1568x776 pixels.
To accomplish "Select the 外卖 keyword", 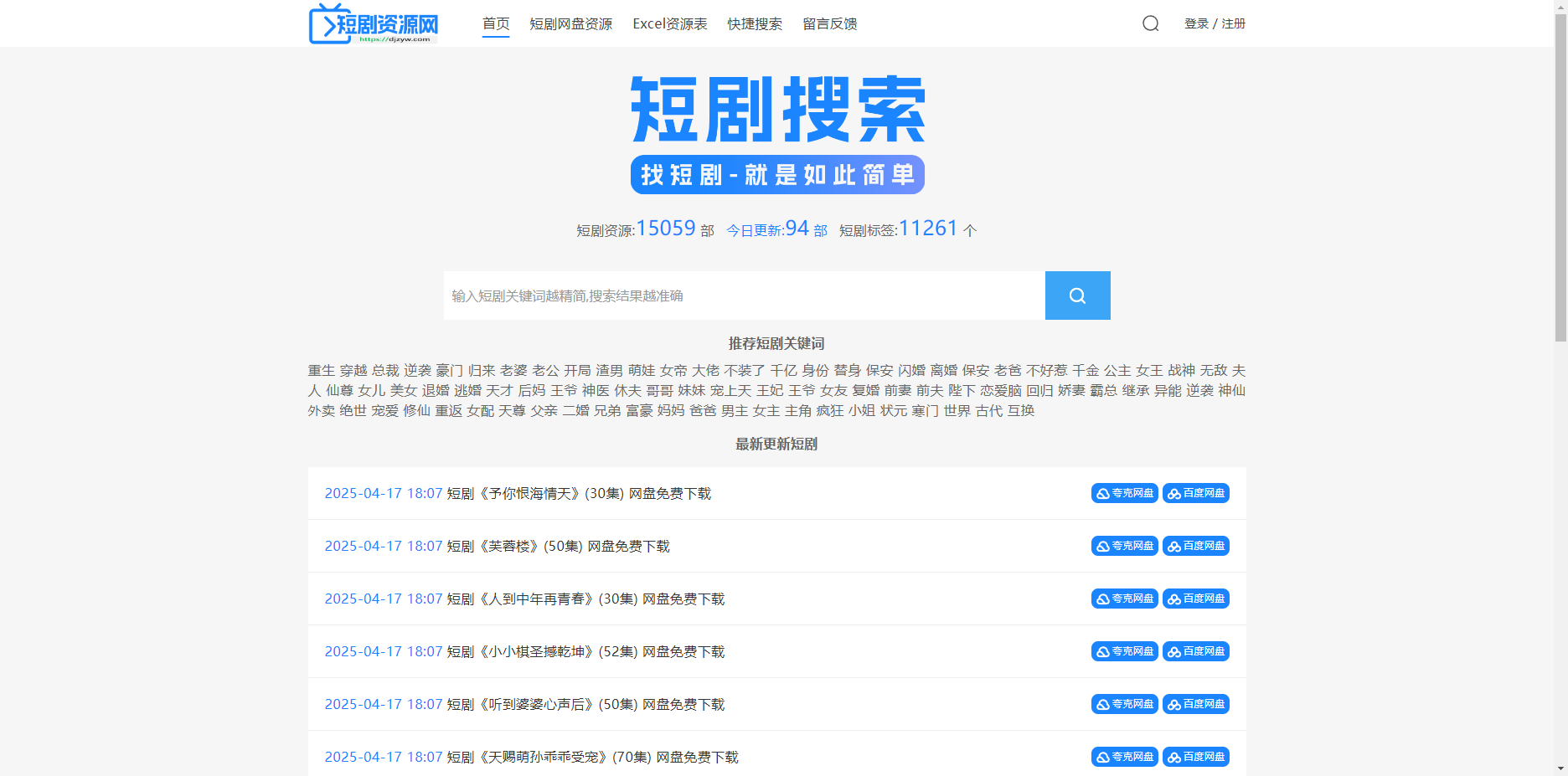I will [322, 410].
